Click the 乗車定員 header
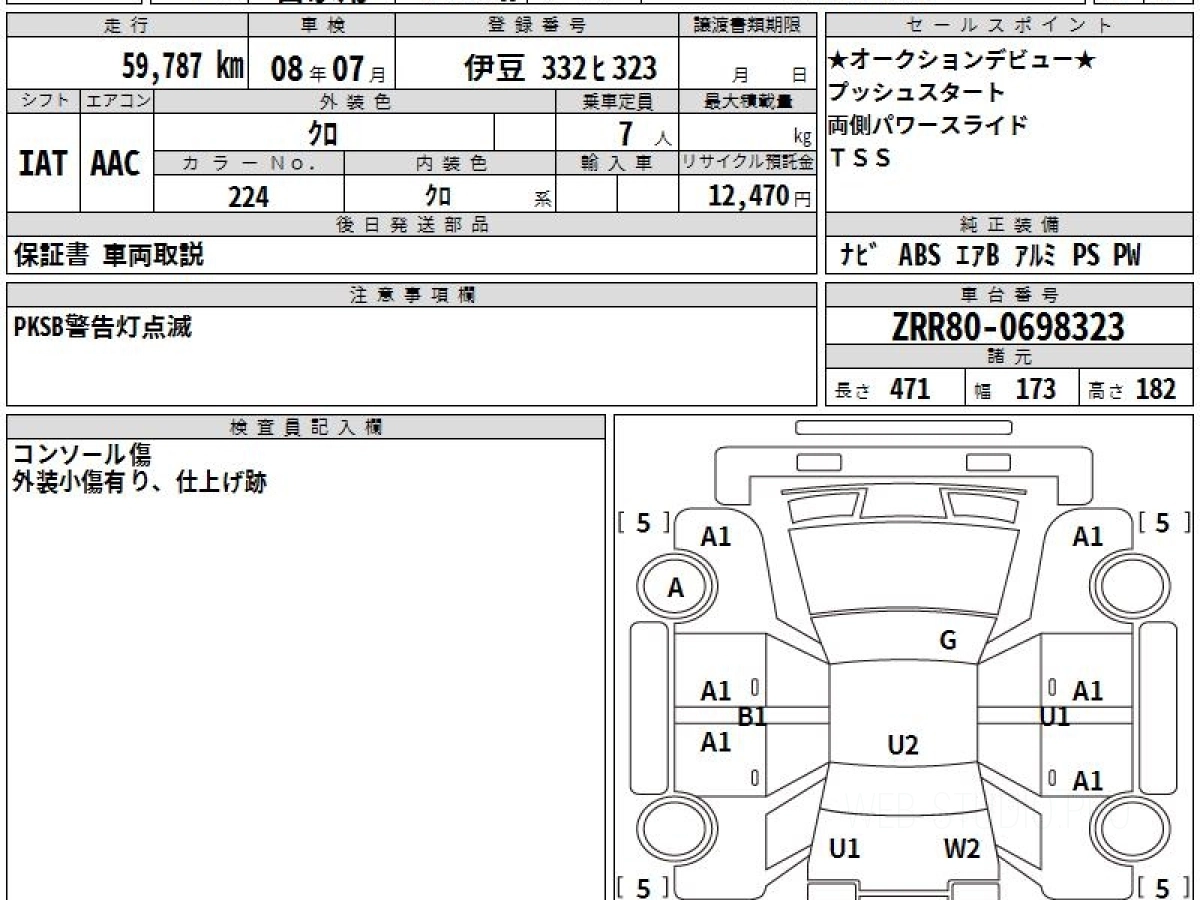1200x900 pixels. [617, 101]
